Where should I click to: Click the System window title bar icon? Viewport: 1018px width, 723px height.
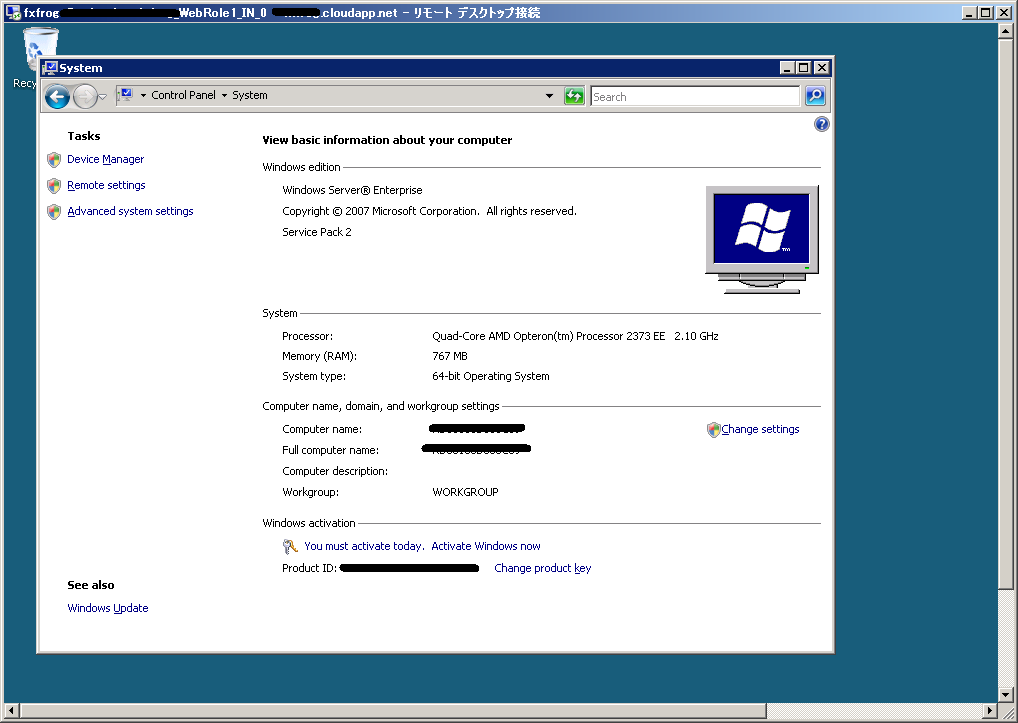click(x=50, y=68)
